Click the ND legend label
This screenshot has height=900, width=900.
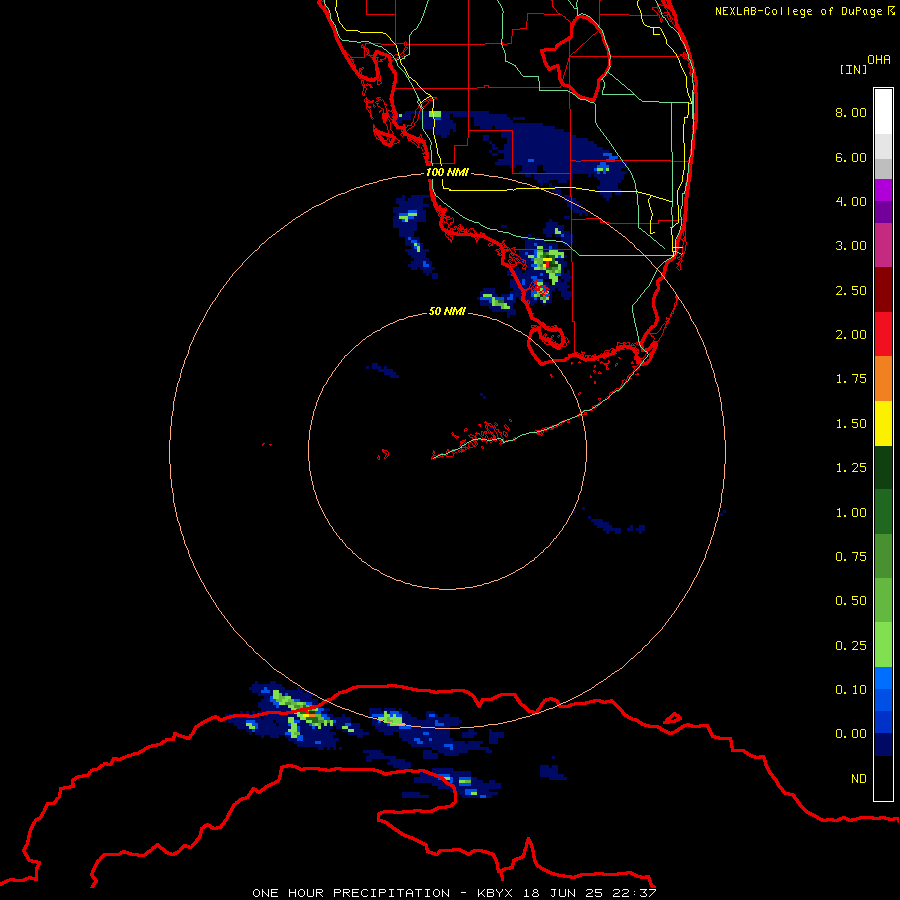[x=859, y=779]
